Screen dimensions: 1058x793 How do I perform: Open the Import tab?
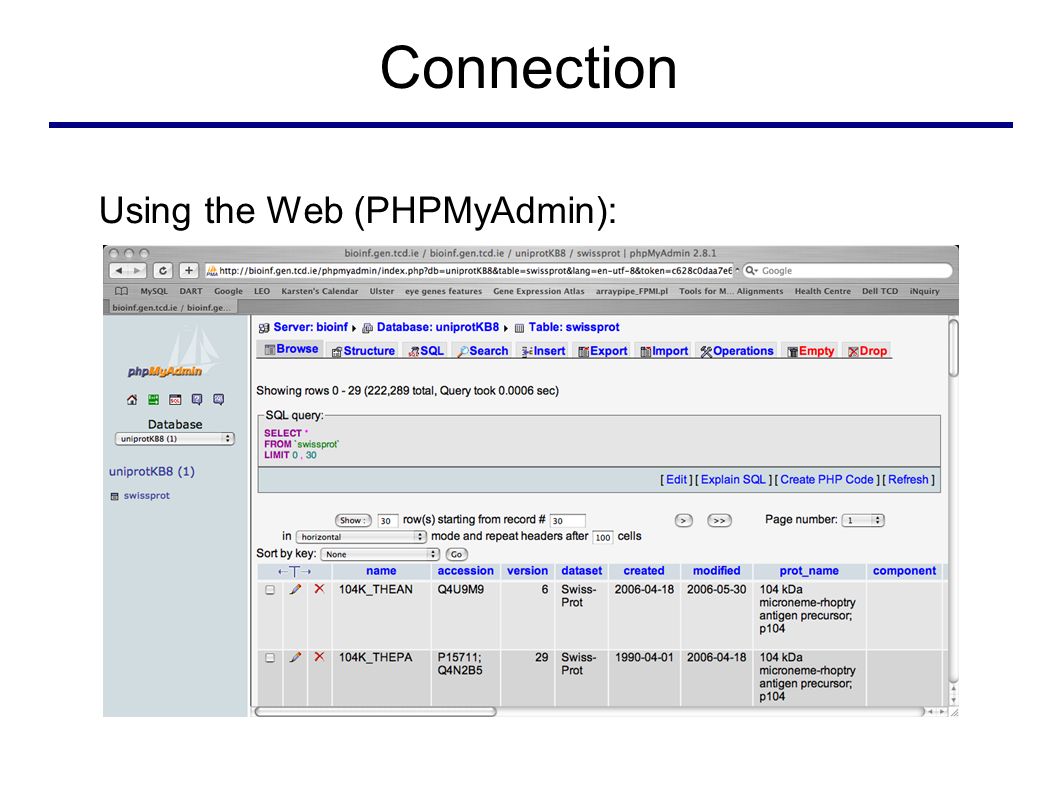tap(664, 351)
